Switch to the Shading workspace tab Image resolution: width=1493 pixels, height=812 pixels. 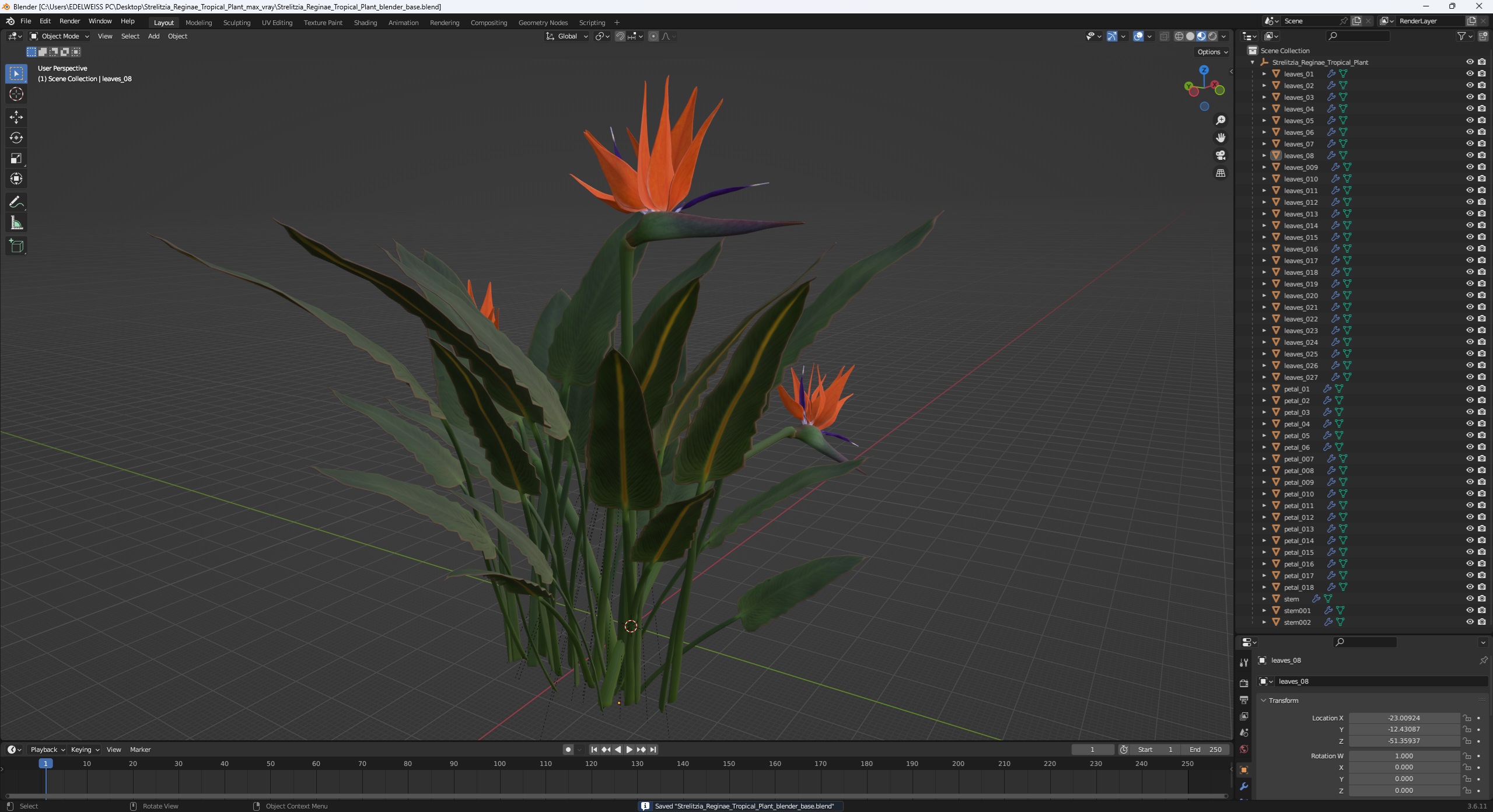(365, 23)
